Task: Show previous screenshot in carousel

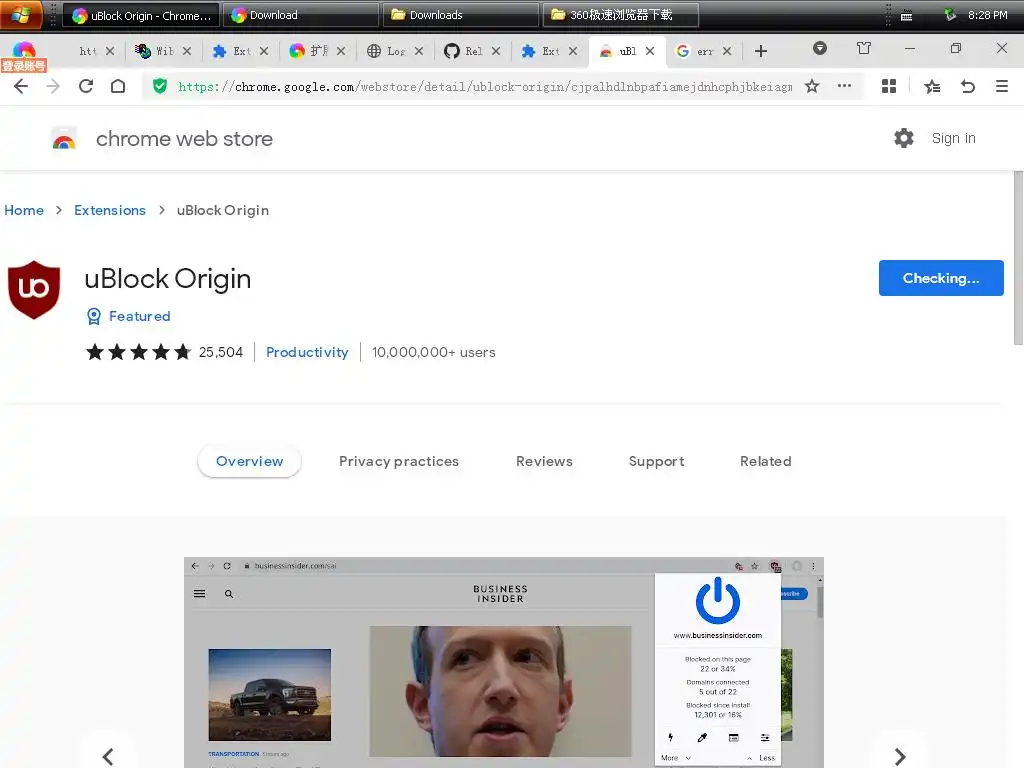Action: pyautogui.click(x=108, y=756)
